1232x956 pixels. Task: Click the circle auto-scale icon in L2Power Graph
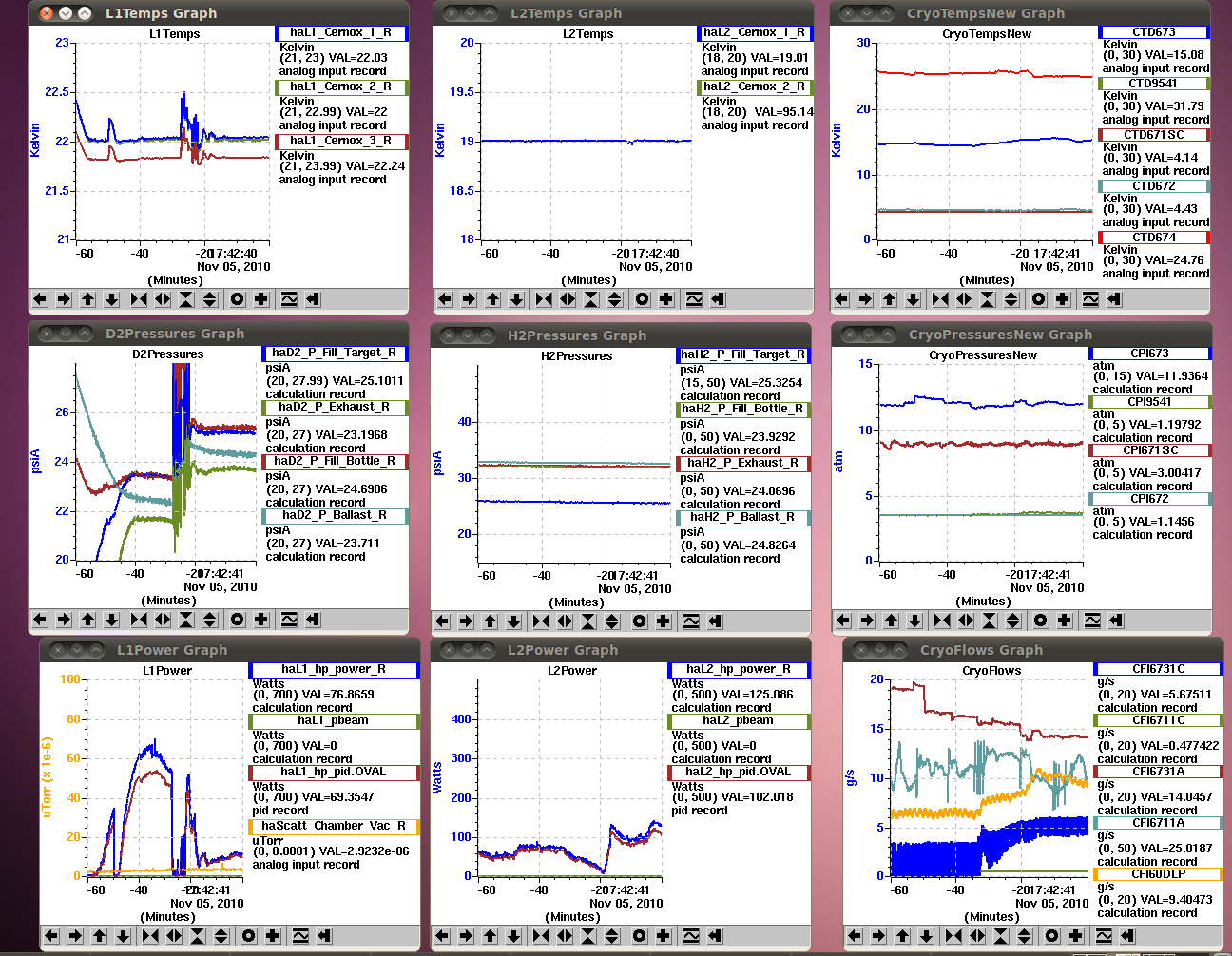[639, 936]
